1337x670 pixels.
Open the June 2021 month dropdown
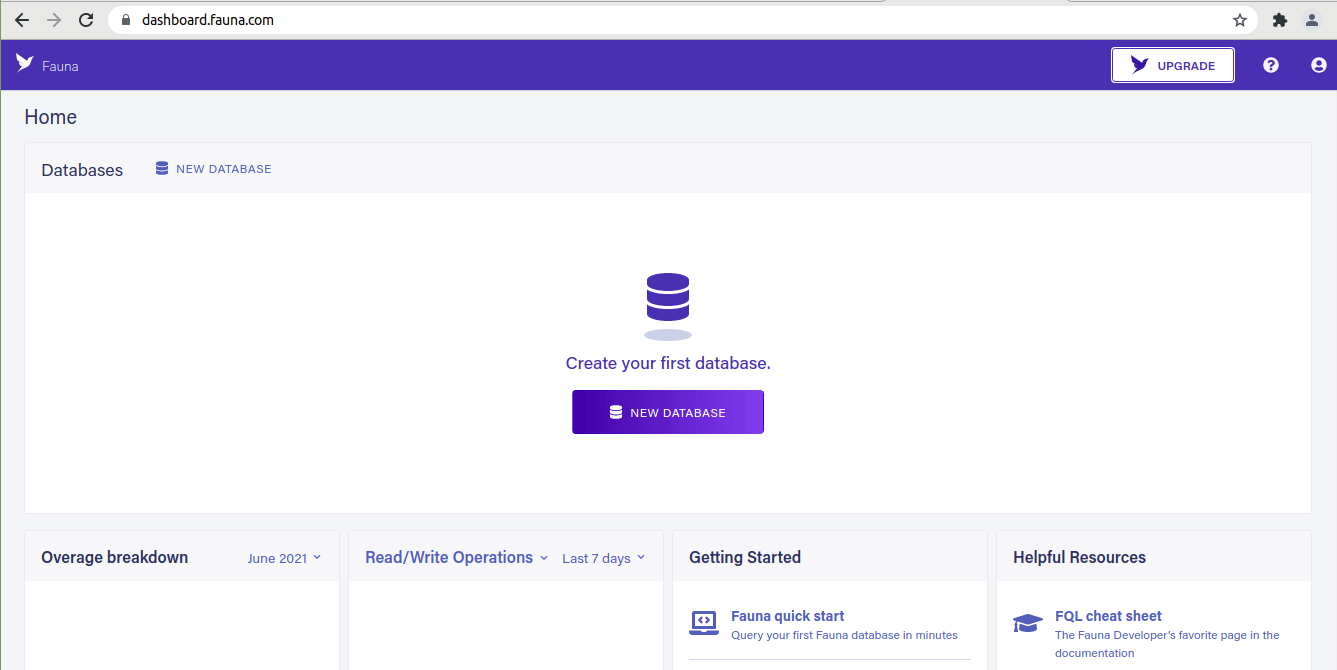[x=285, y=558]
